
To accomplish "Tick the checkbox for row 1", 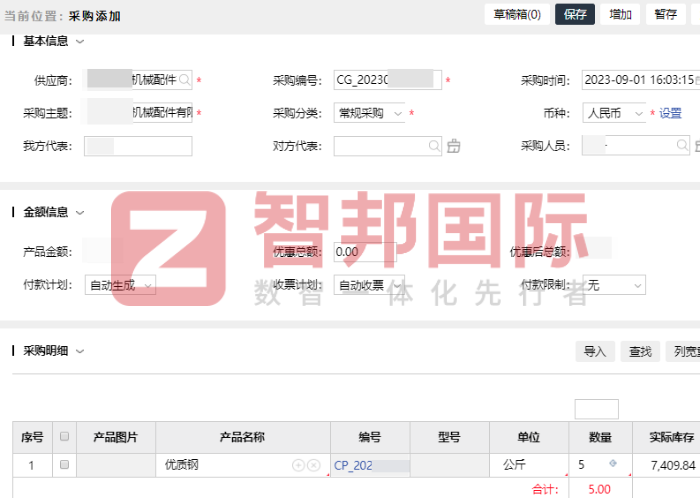I will [x=64, y=465].
